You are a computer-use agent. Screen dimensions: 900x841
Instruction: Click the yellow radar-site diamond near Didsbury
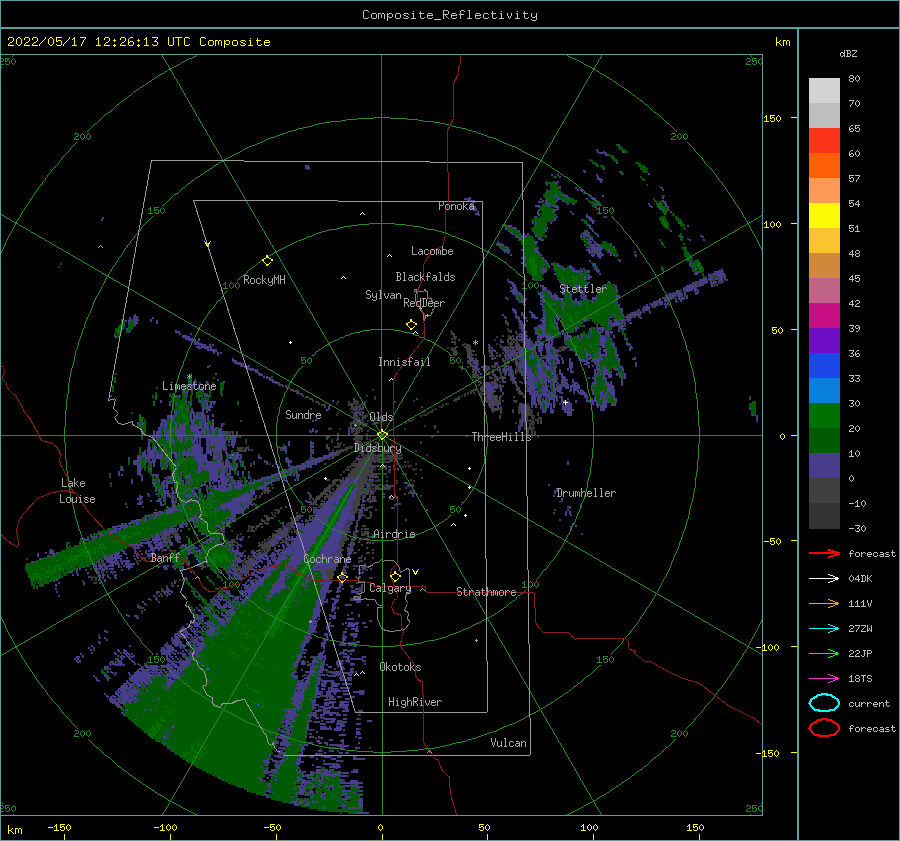click(x=382, y=435)
